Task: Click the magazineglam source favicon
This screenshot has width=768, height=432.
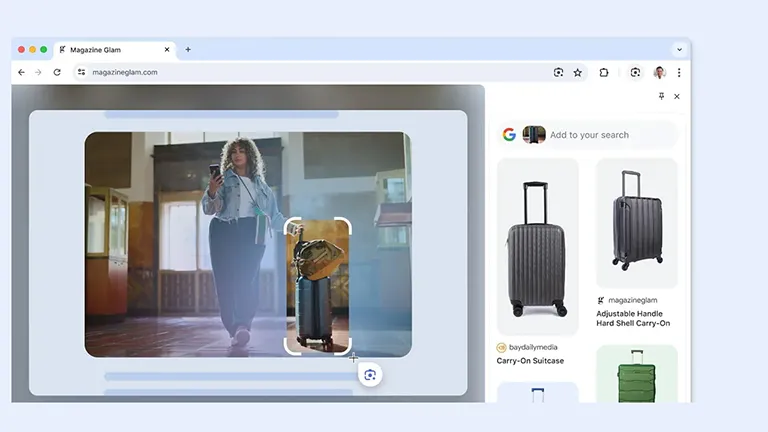Action: pos(600,300)
